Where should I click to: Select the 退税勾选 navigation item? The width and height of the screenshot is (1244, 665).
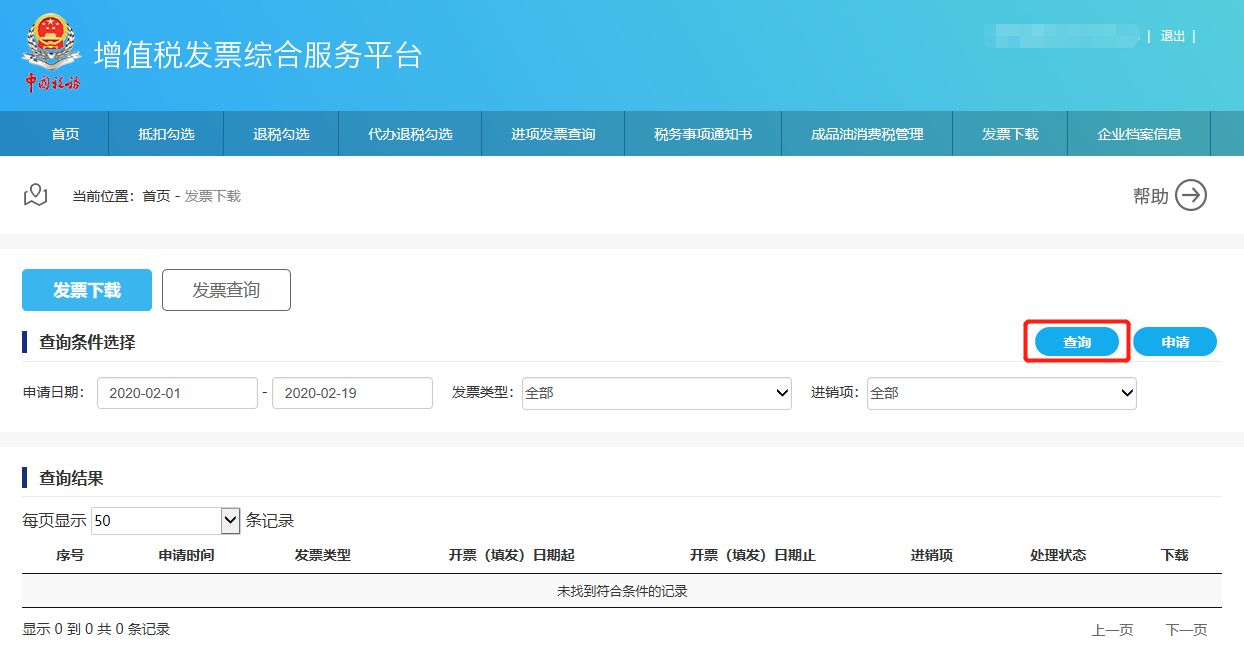[281, 134]
